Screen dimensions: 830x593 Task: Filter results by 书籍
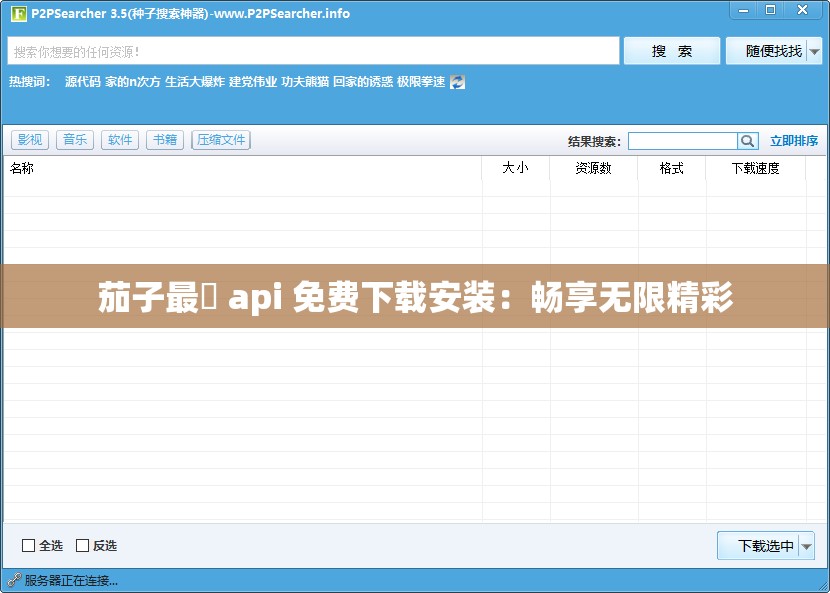click(165, 140)
